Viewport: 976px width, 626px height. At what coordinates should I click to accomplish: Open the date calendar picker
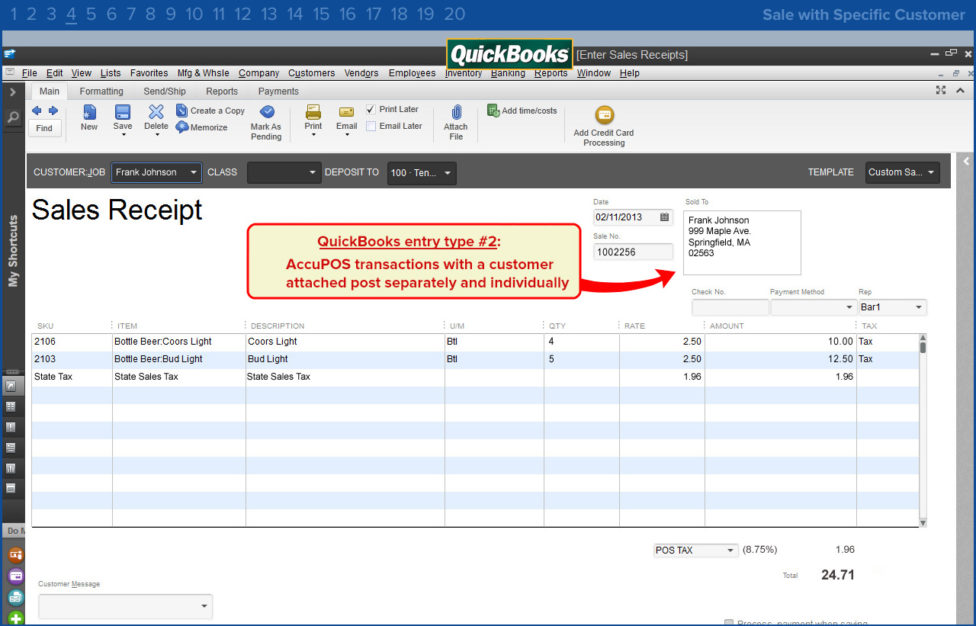(664, 217)
